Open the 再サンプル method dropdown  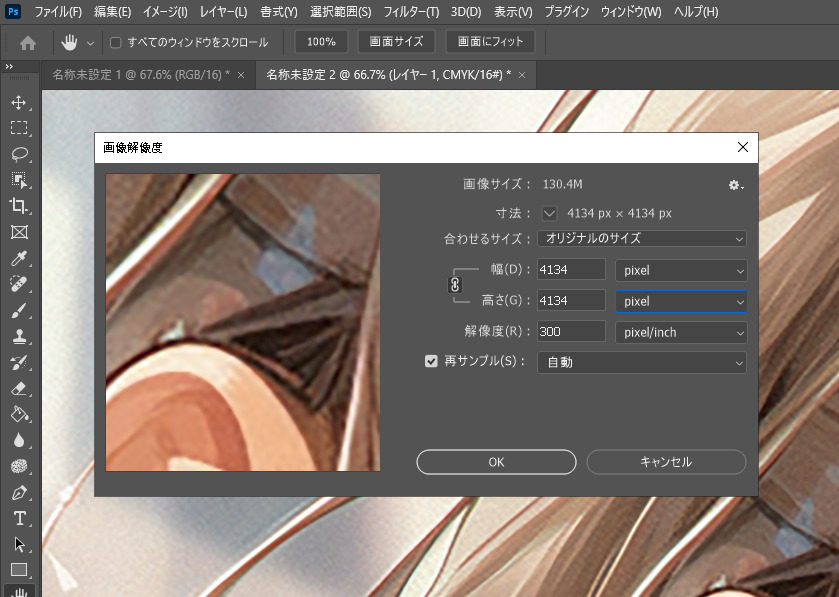[642, 362]
